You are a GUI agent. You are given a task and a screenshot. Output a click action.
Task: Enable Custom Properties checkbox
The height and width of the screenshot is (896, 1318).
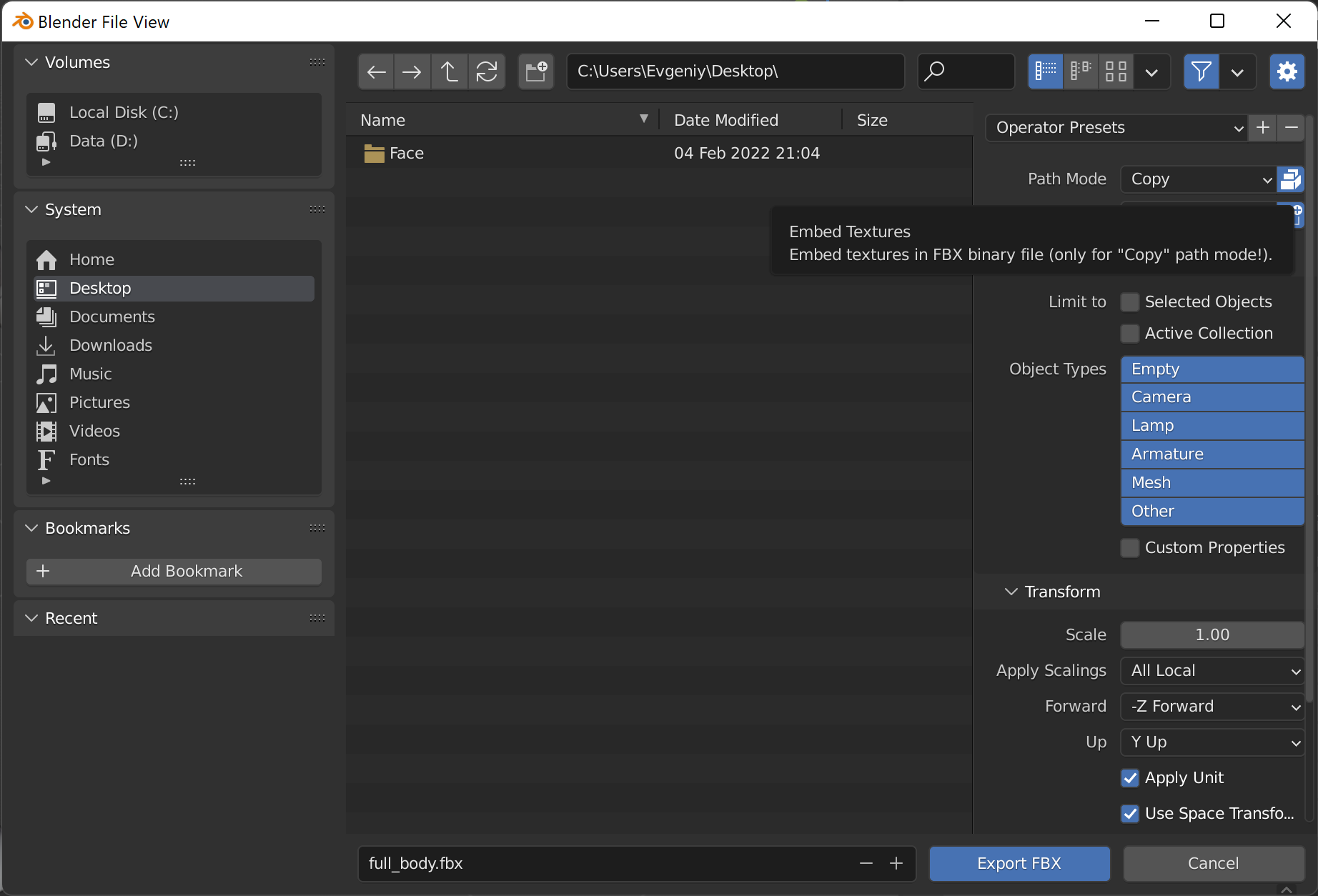(1130, 548)
